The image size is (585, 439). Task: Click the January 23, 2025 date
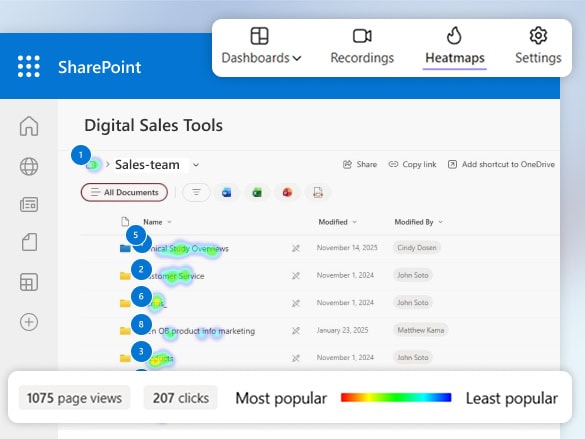tap(342, 330)
